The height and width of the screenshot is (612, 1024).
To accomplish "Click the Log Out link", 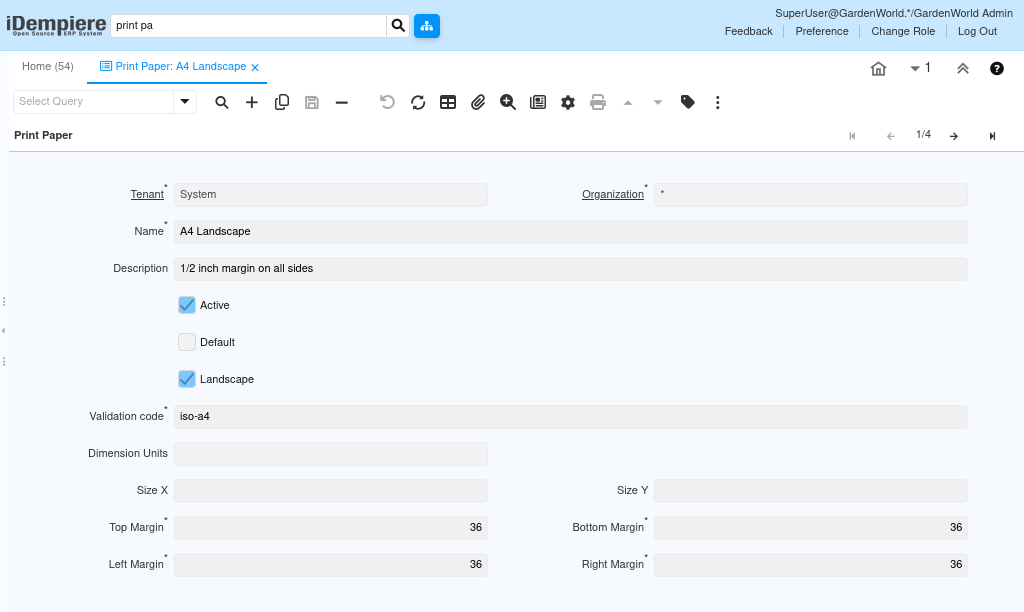I will click(x=977, y=31).
